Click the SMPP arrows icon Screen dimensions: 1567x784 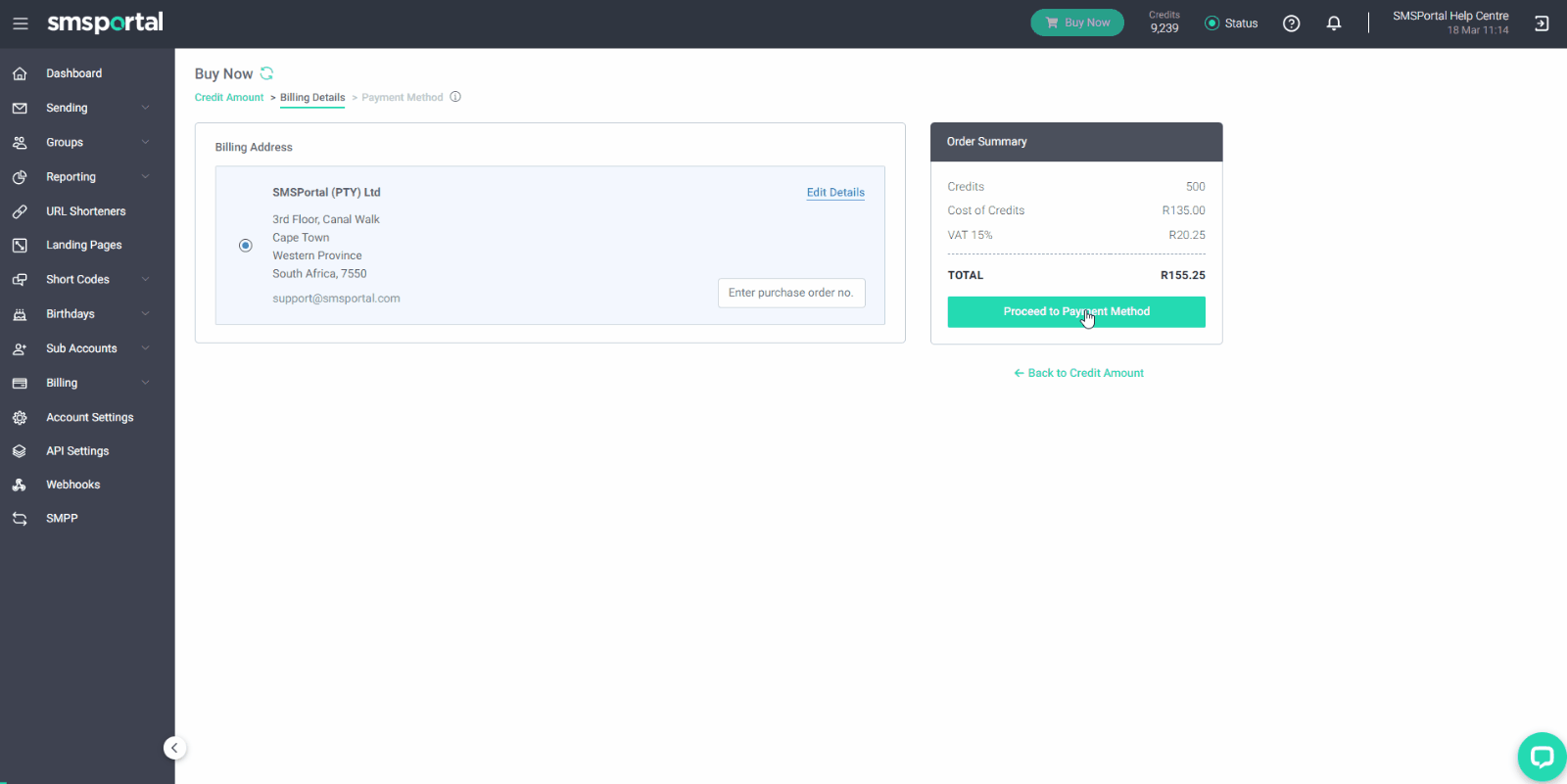(20, 519)
